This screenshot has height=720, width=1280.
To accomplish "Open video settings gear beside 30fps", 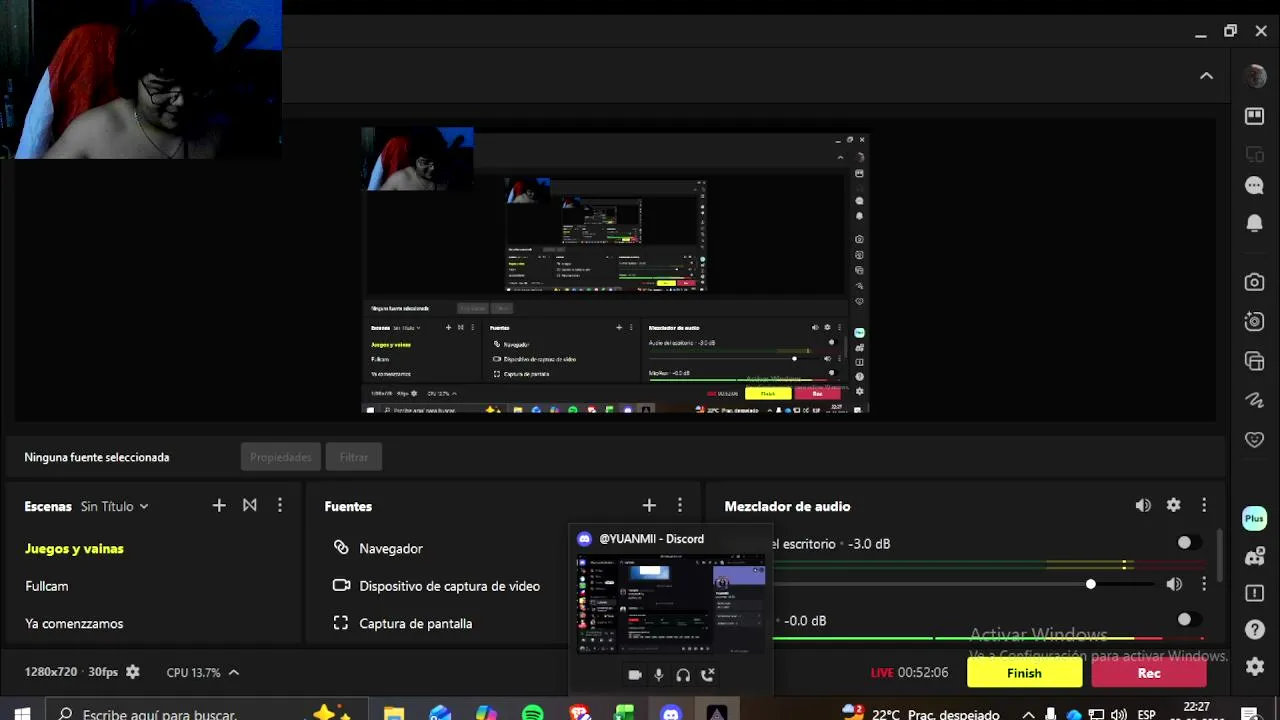I will click(133, 672).
